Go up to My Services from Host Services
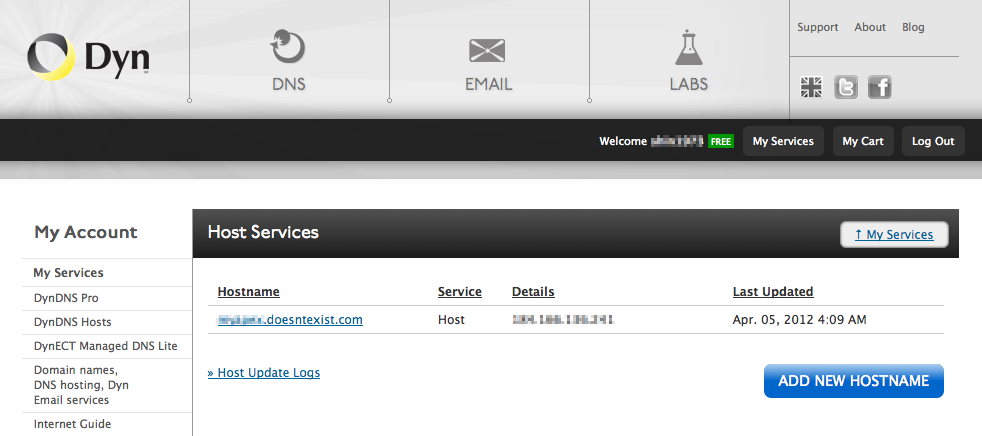 pos(894,234)
